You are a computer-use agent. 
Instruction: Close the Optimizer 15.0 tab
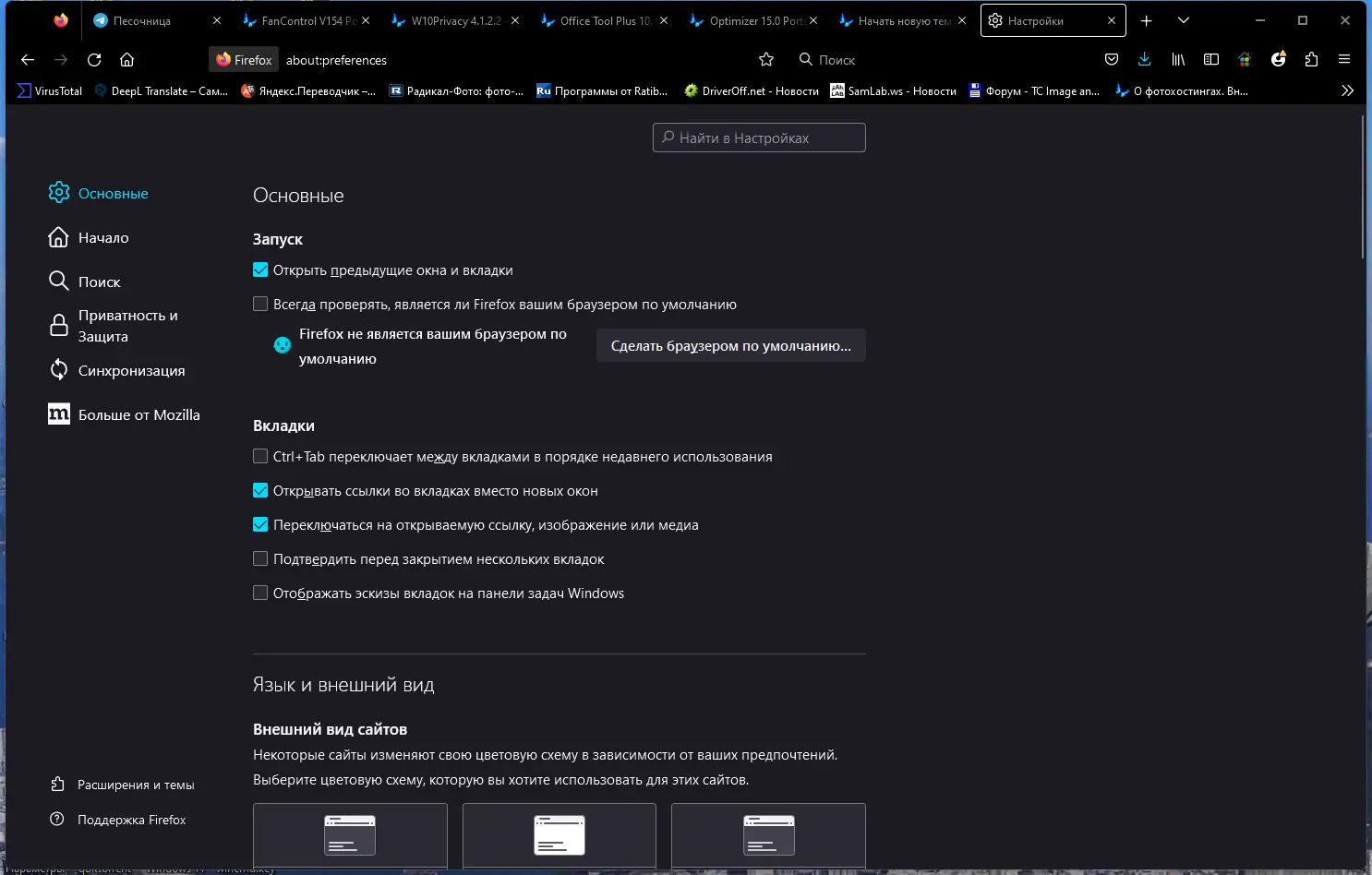pyautogui.click(x=813, y=20)
